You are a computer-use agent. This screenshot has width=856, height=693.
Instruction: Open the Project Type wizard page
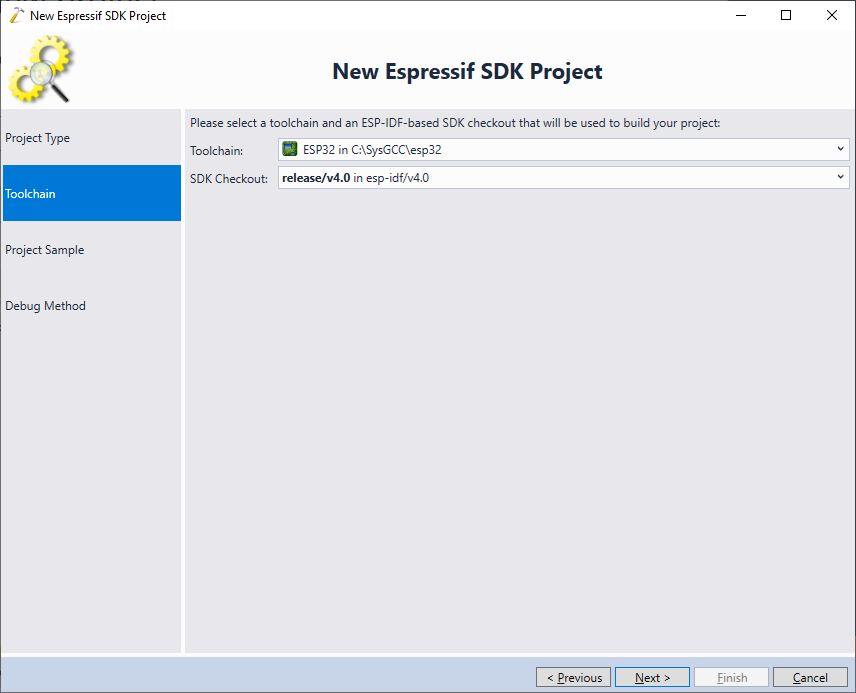(x=92, y=138)
